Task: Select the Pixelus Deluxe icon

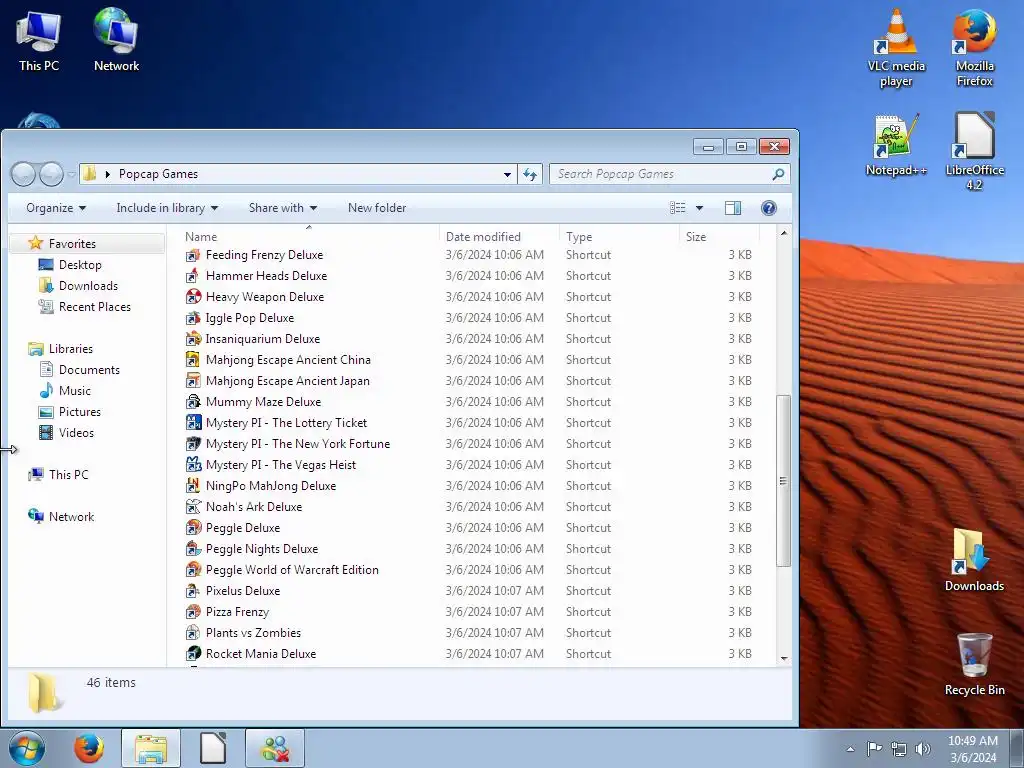Action: [x=193, y=591]
